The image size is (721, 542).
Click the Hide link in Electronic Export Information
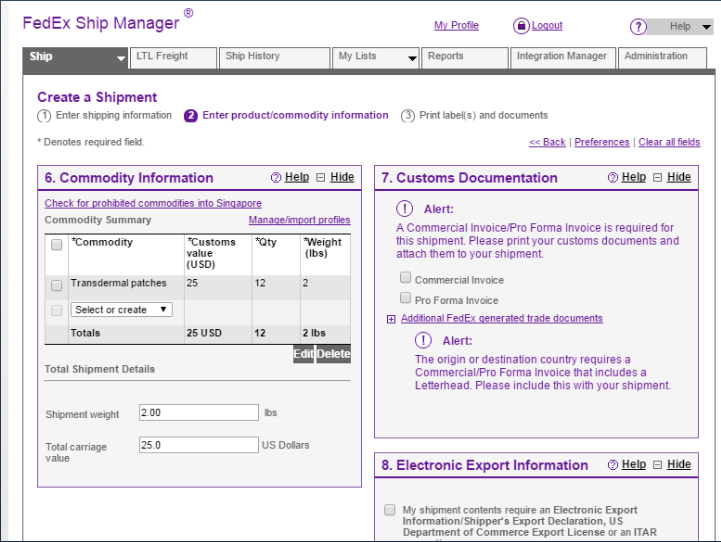pyautogui.click(x=679, y=464)
